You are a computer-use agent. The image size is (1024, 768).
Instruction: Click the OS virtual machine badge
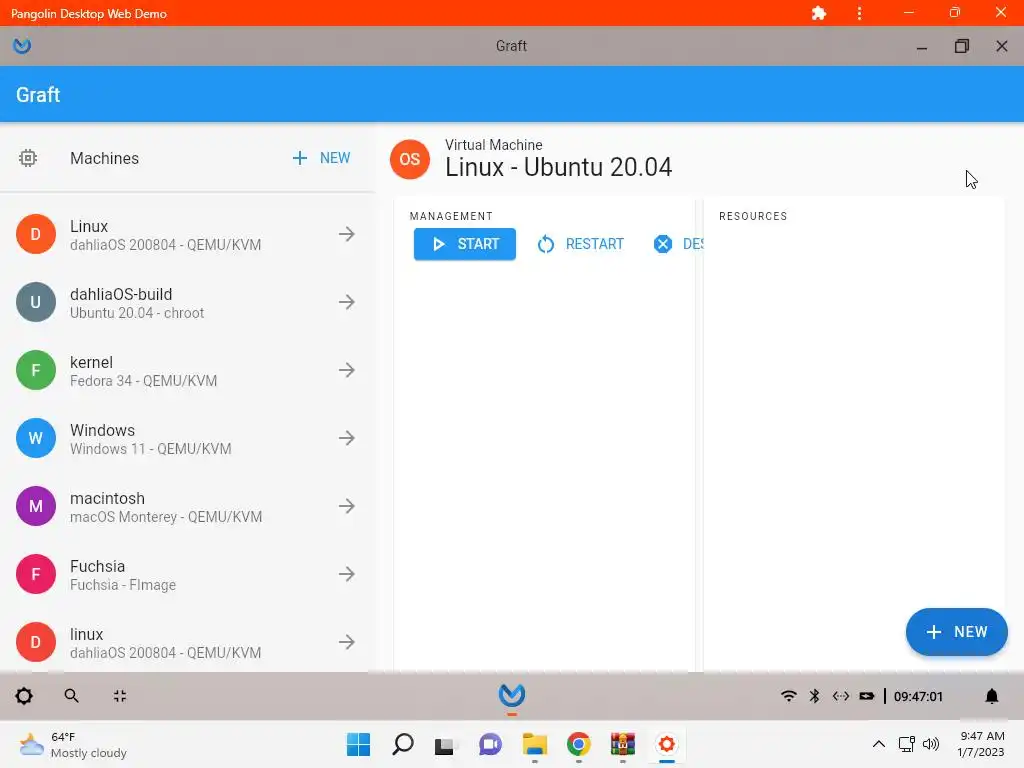pyautogui.click(x=409, y=159)
